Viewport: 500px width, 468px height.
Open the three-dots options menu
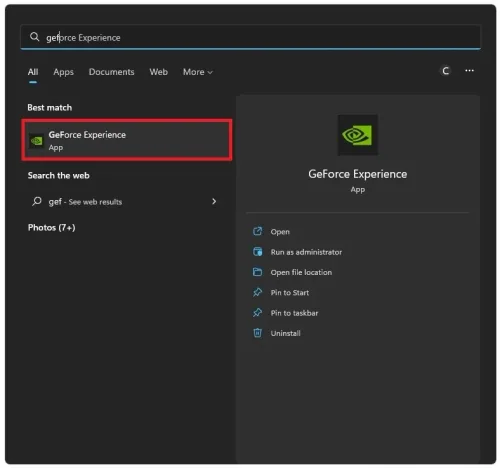[x=469, y=71]
